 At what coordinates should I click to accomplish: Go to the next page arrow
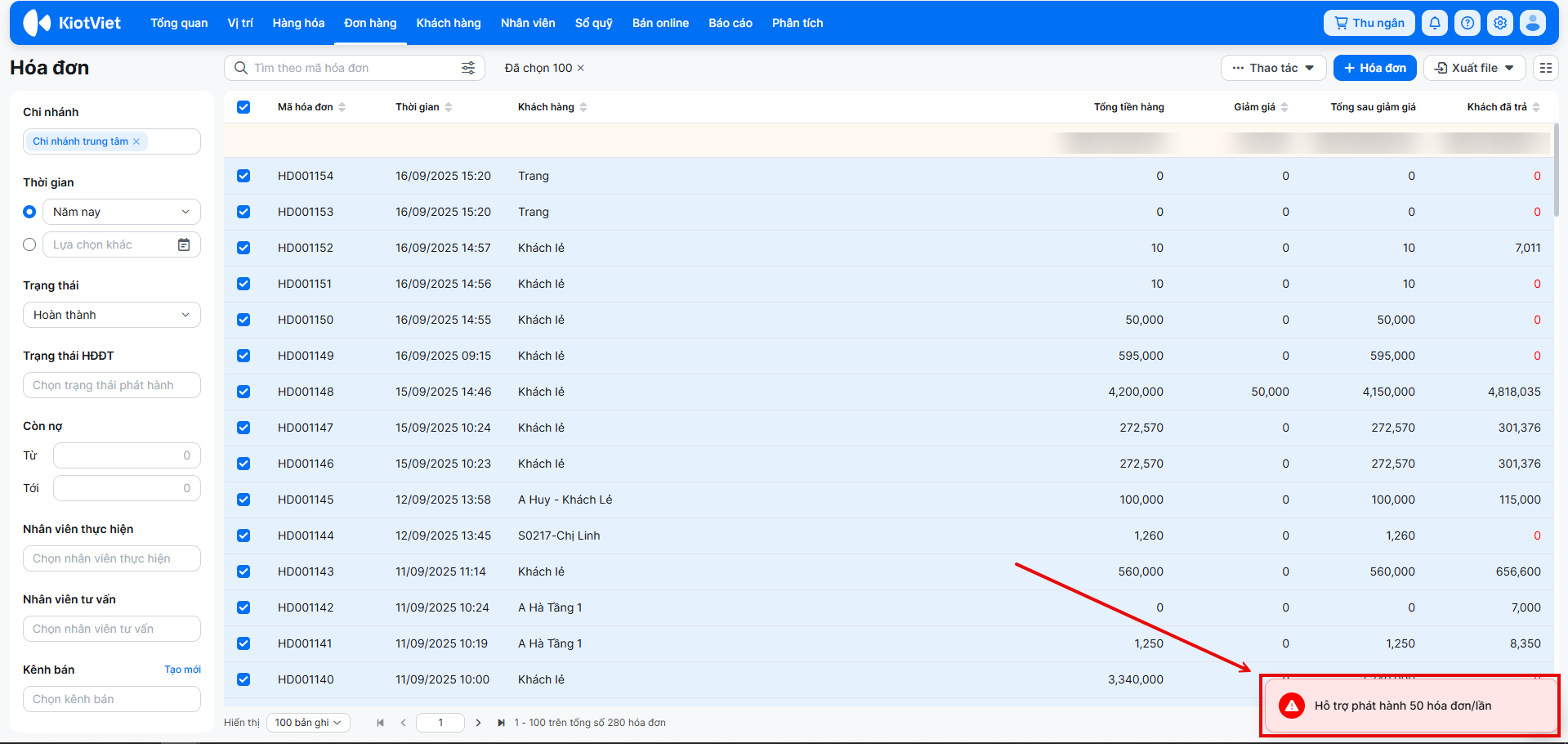coord(478,723)
